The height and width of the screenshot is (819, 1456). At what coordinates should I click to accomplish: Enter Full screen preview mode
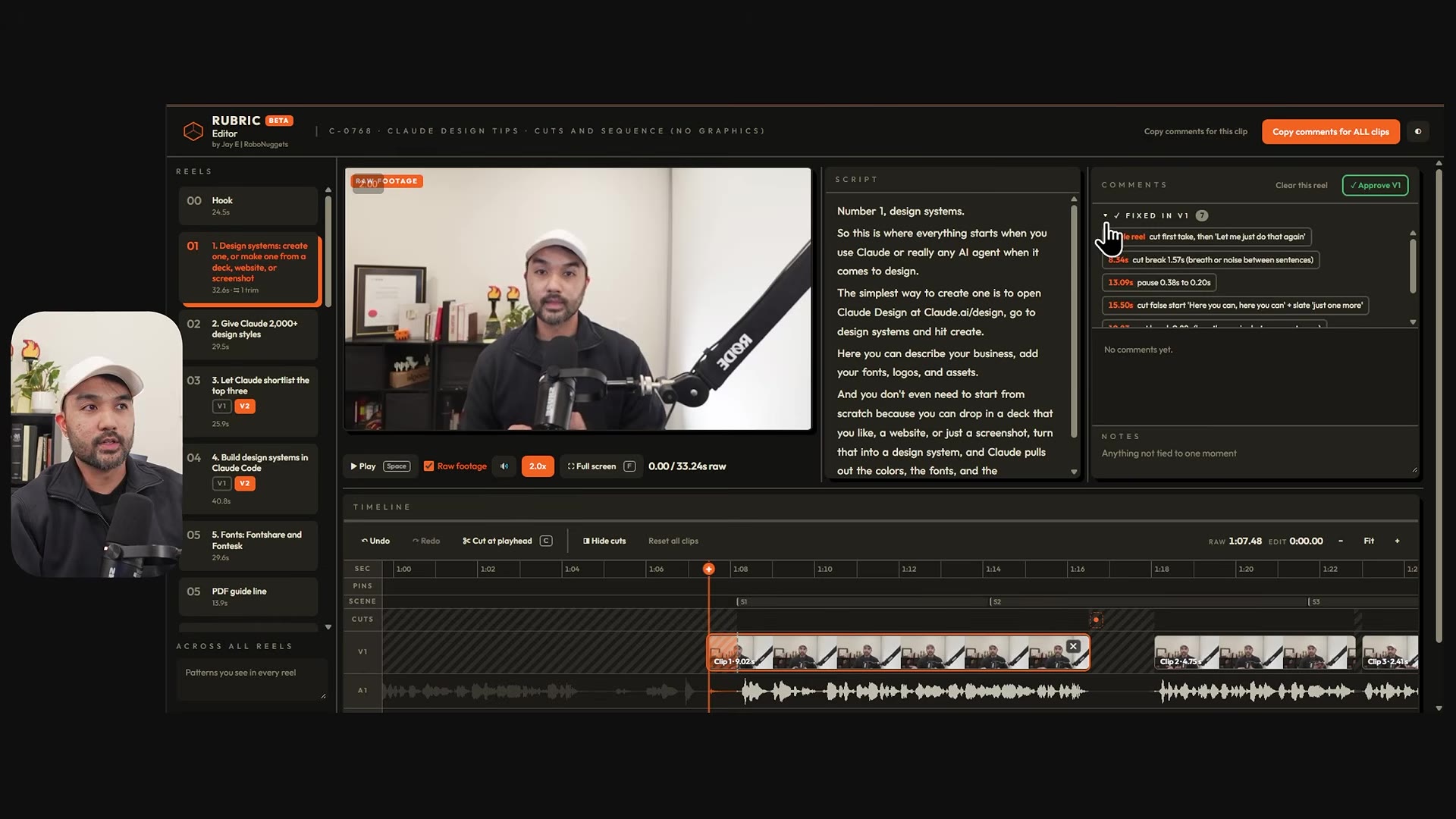(x=601, y=466)
